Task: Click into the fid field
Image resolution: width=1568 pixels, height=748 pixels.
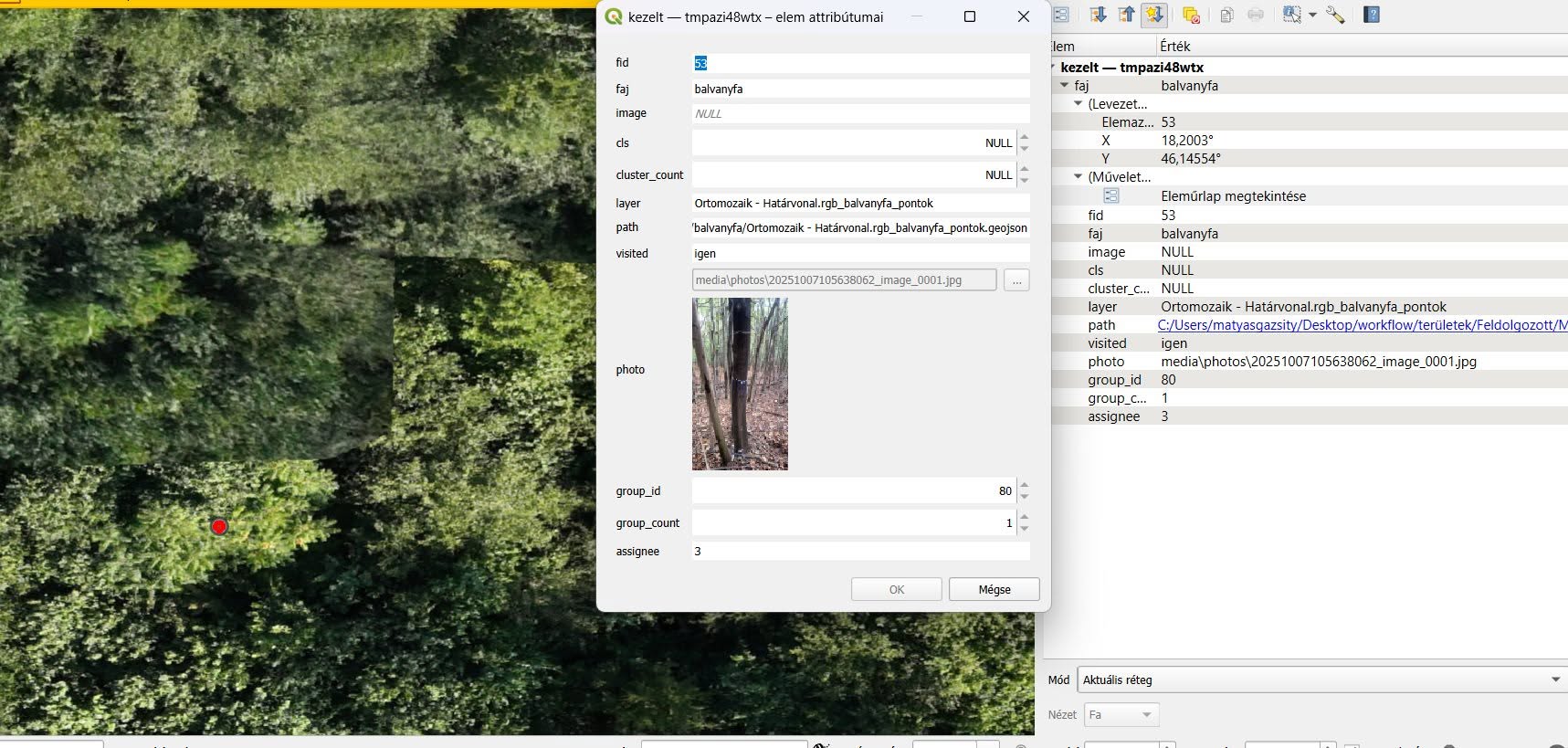Action: (x=861, y=63)
